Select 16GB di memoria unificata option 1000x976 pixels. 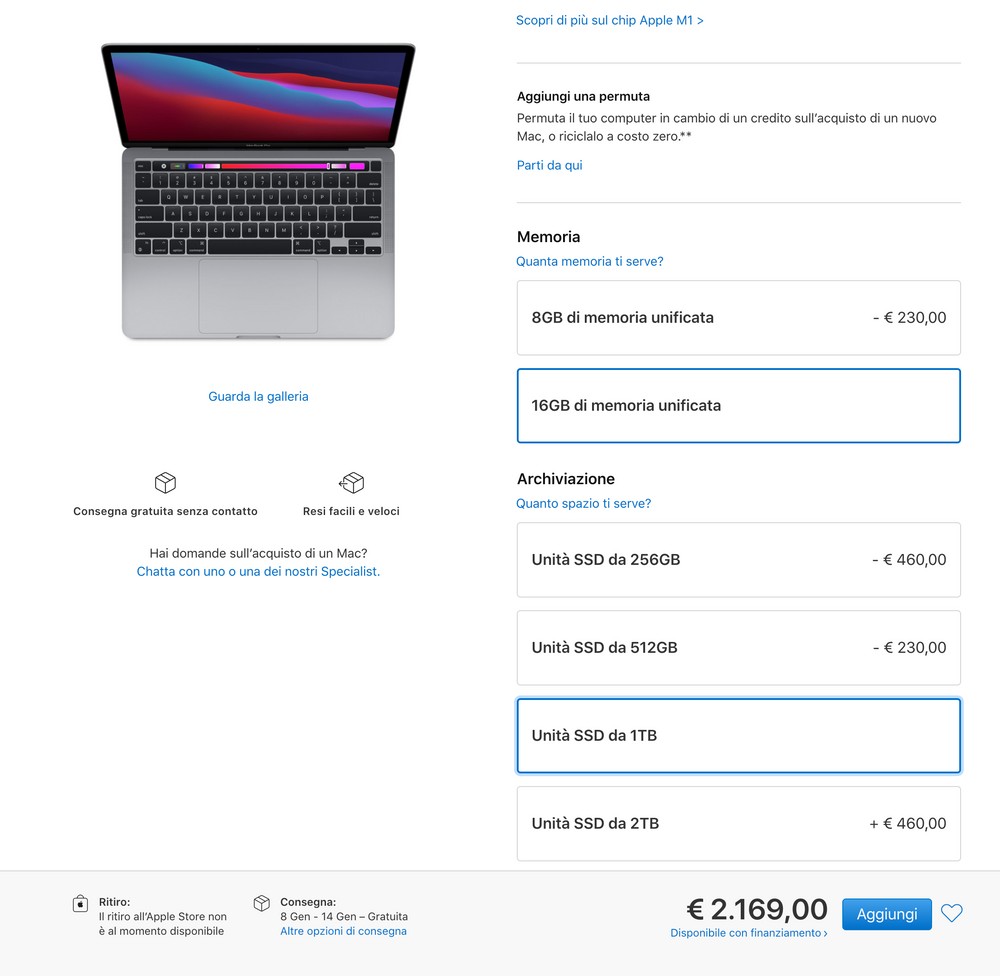739,406
